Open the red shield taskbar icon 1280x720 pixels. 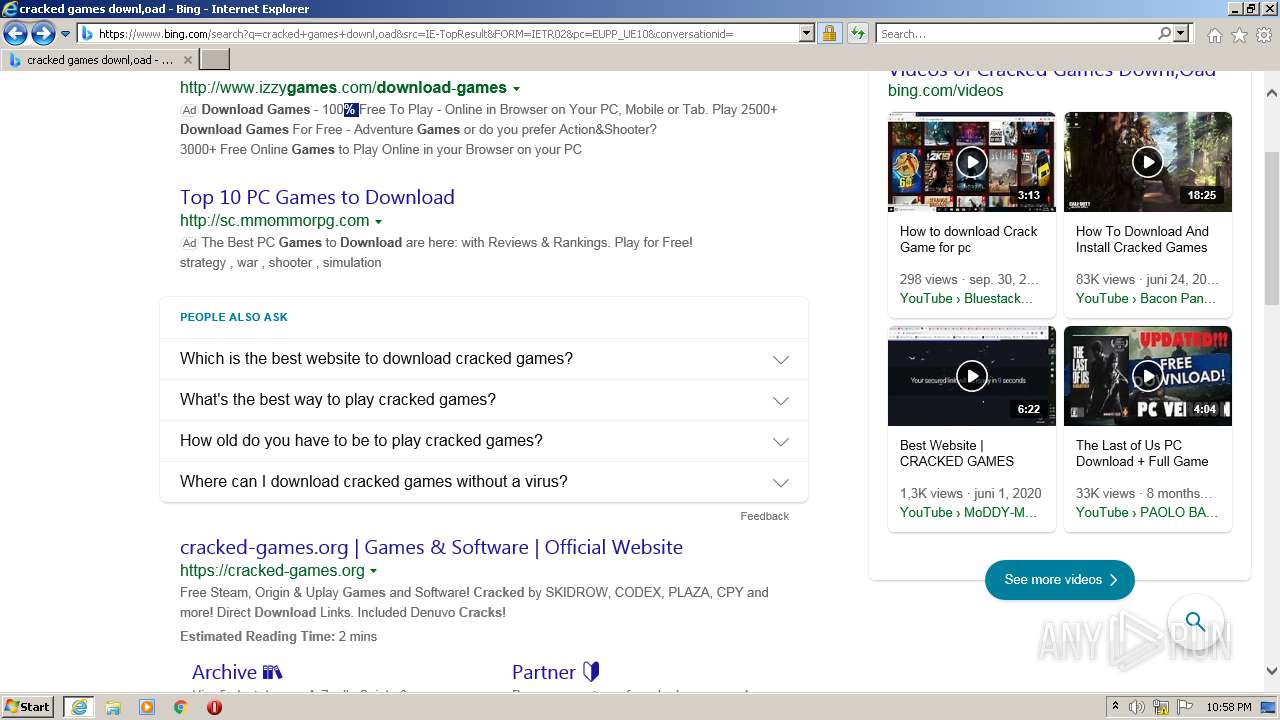pos(214,707)
